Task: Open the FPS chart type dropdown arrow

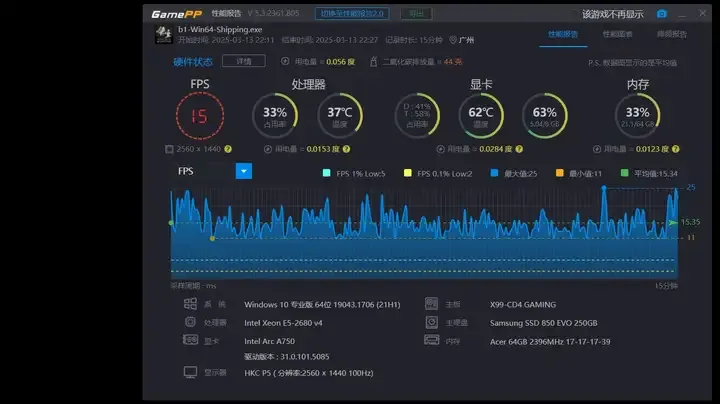Action: [x=244, y=171]
